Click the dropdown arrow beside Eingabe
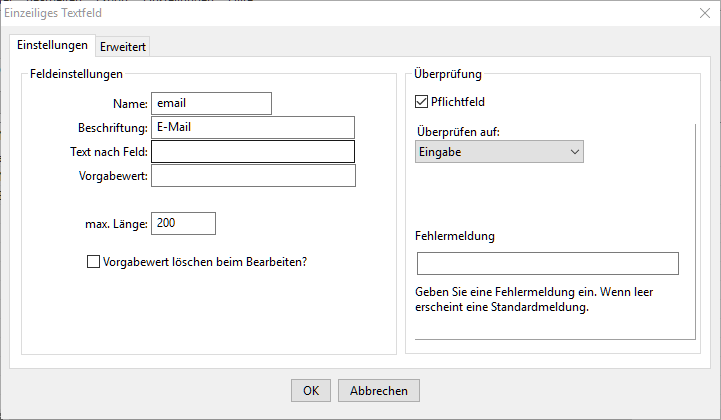The image size is (721, 420). click(574, 152)
